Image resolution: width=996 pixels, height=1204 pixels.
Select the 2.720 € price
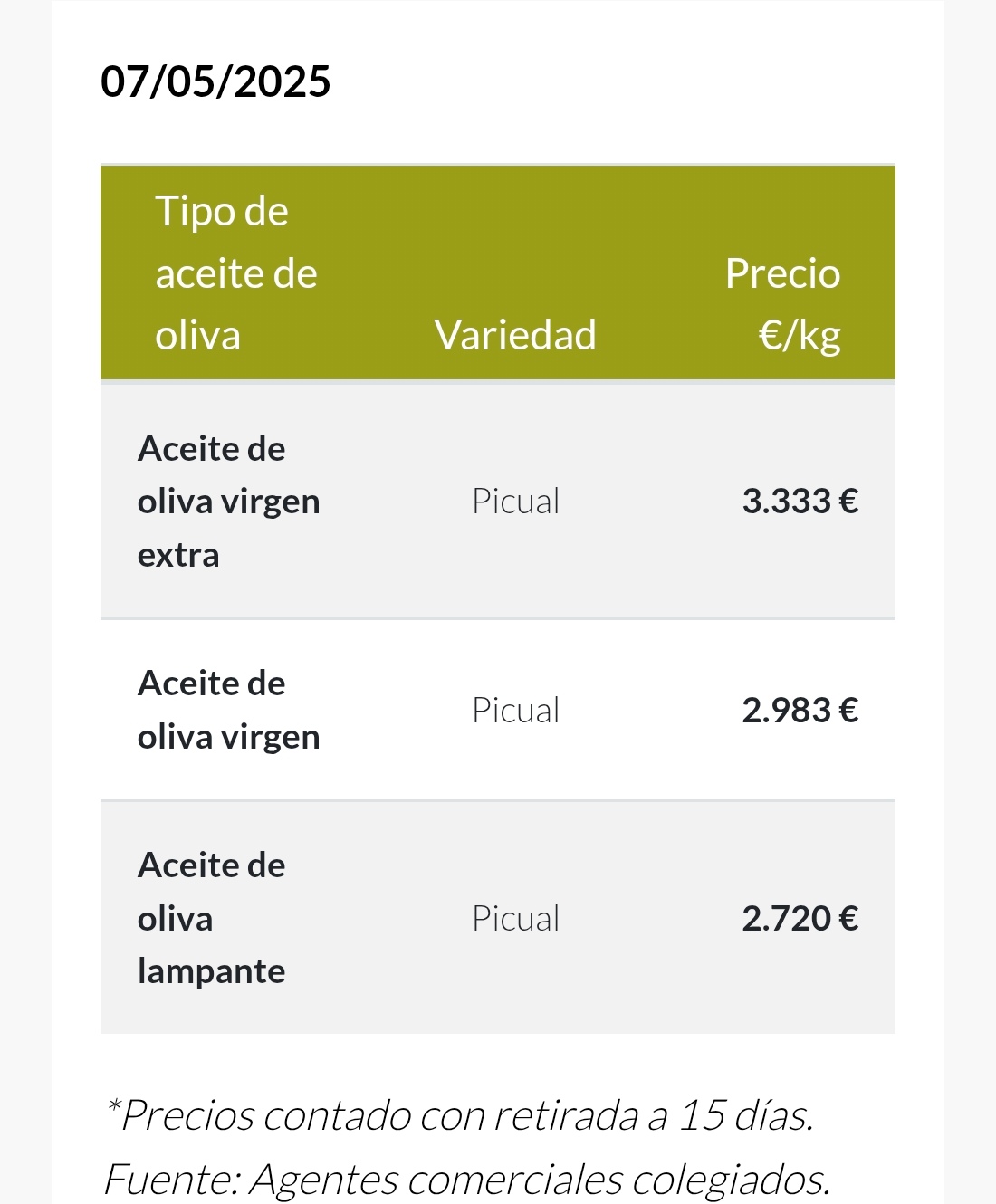pos(800,919)
